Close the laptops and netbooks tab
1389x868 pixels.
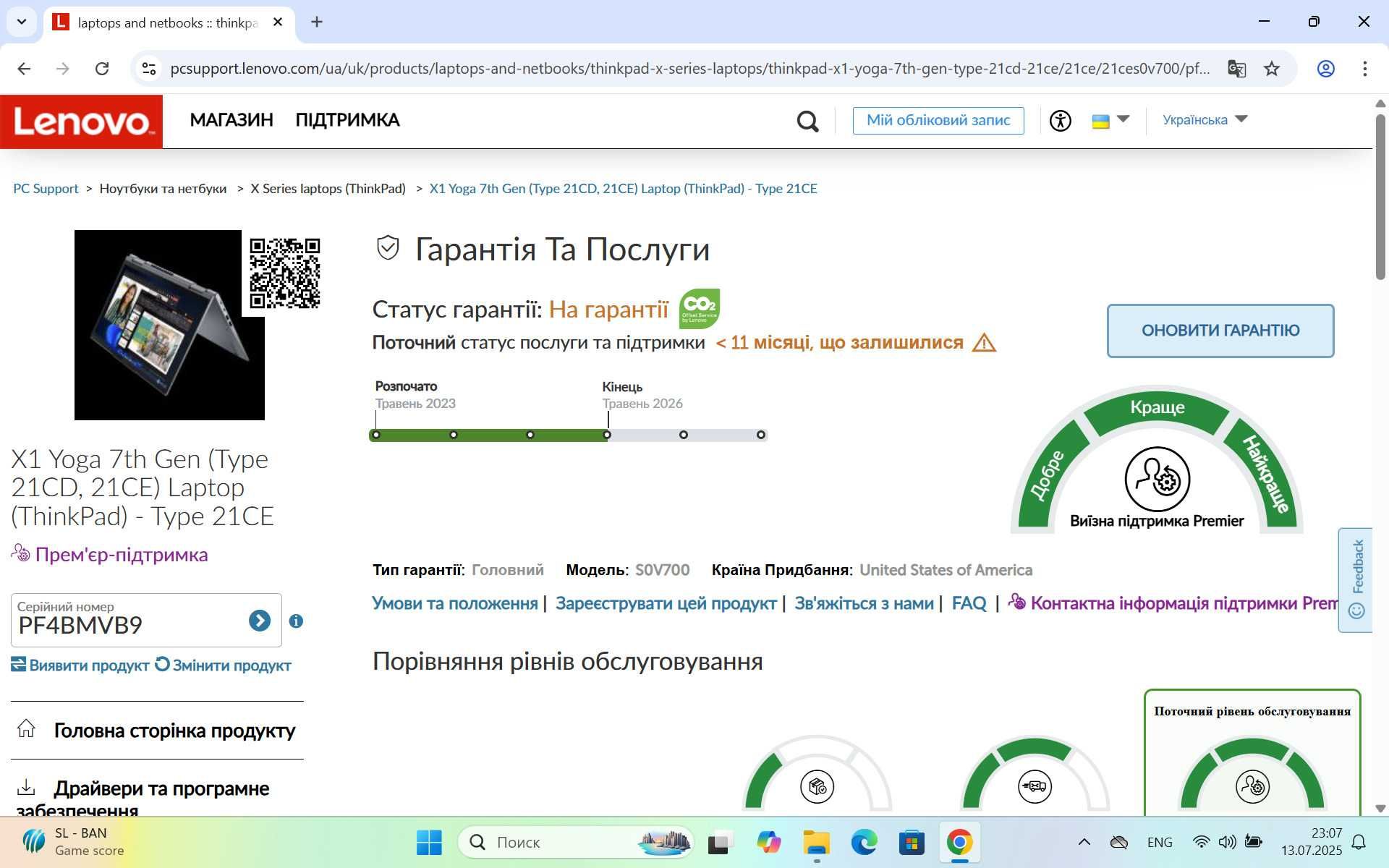278,22
